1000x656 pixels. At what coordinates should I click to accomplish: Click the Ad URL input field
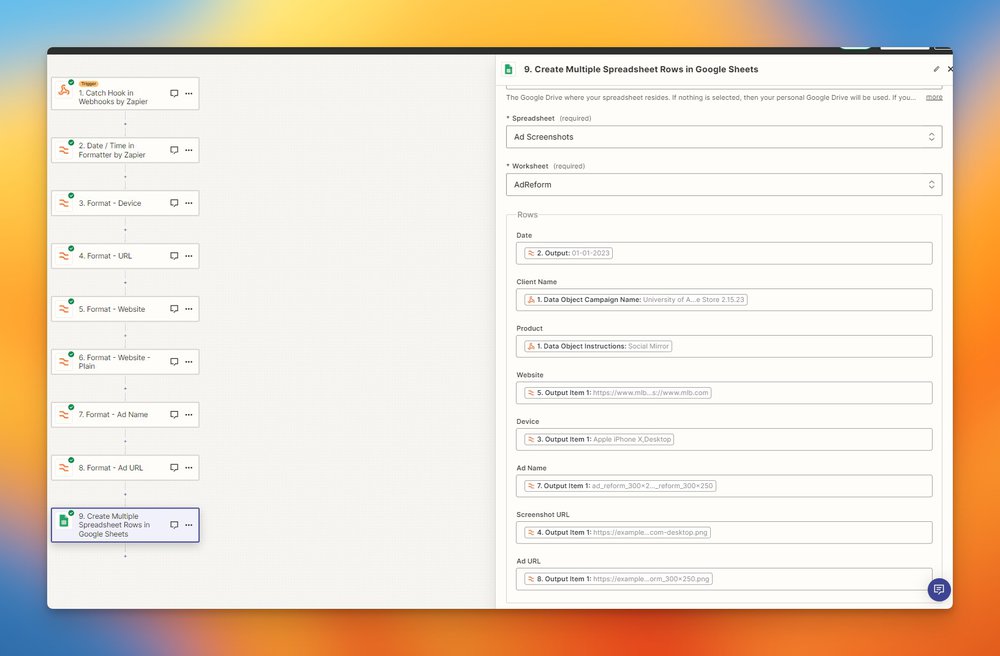pos(724,579)
